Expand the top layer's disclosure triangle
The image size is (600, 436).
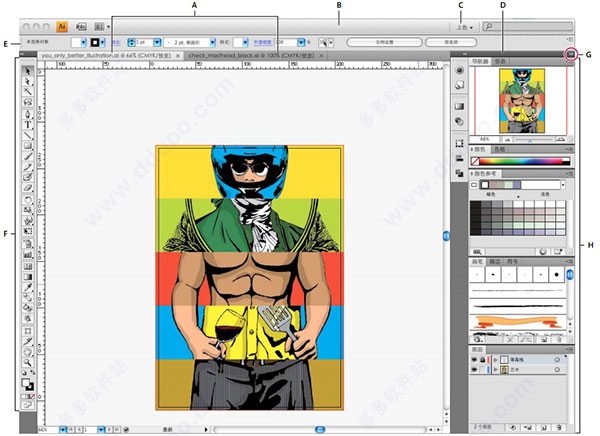pos(496,360)
